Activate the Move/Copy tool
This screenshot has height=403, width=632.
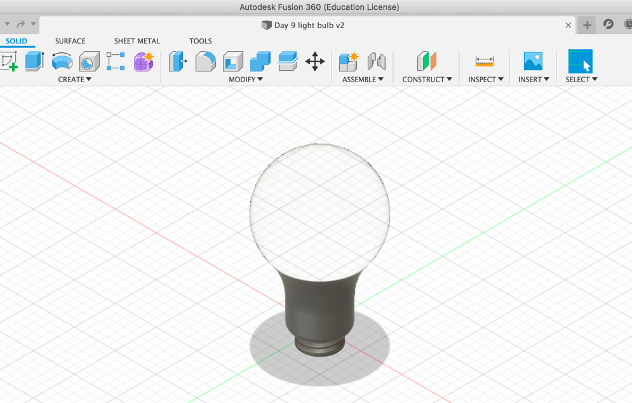(315, 62)
